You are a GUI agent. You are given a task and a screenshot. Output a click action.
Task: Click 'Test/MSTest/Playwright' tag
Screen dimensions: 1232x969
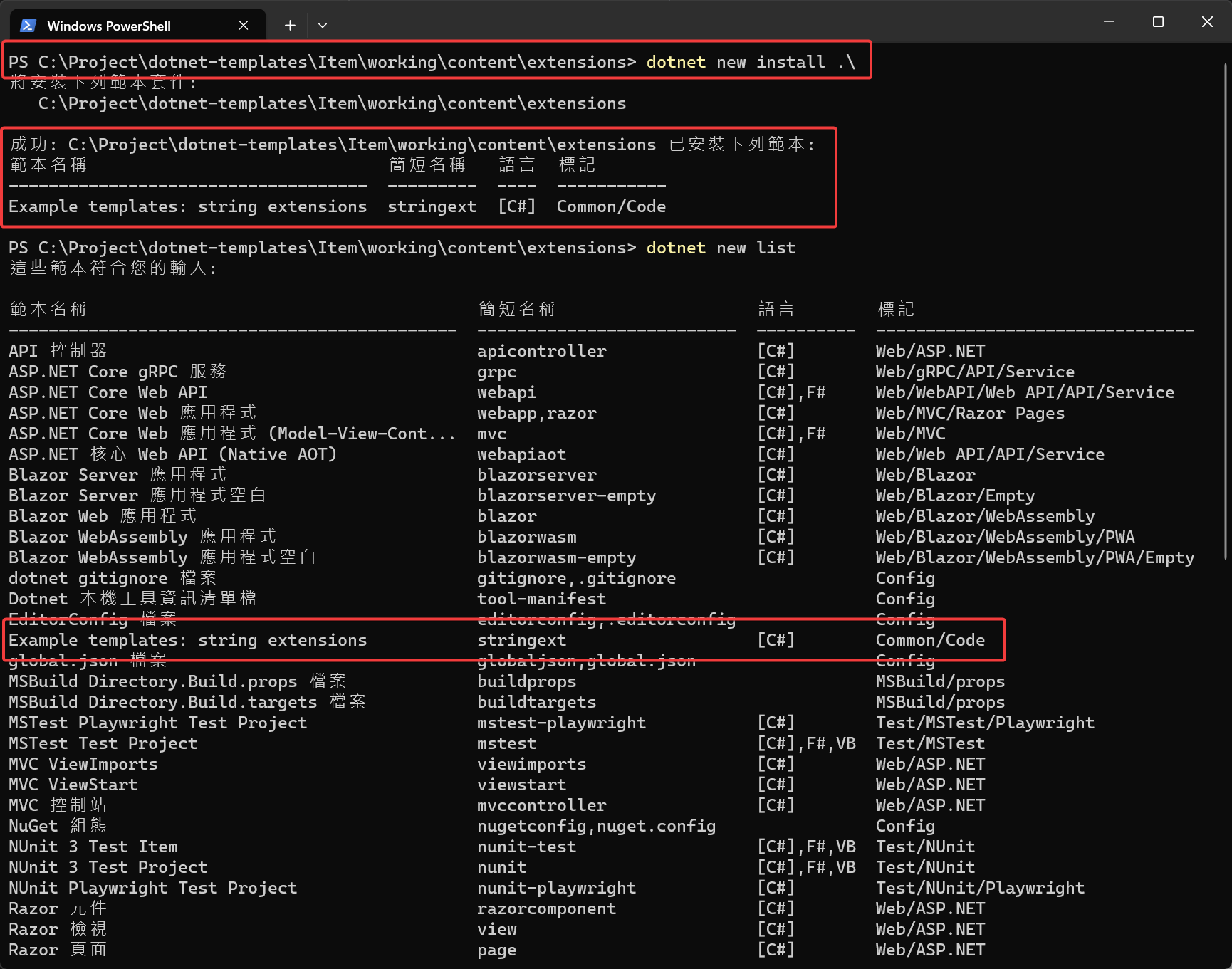[x=986, y=723]
